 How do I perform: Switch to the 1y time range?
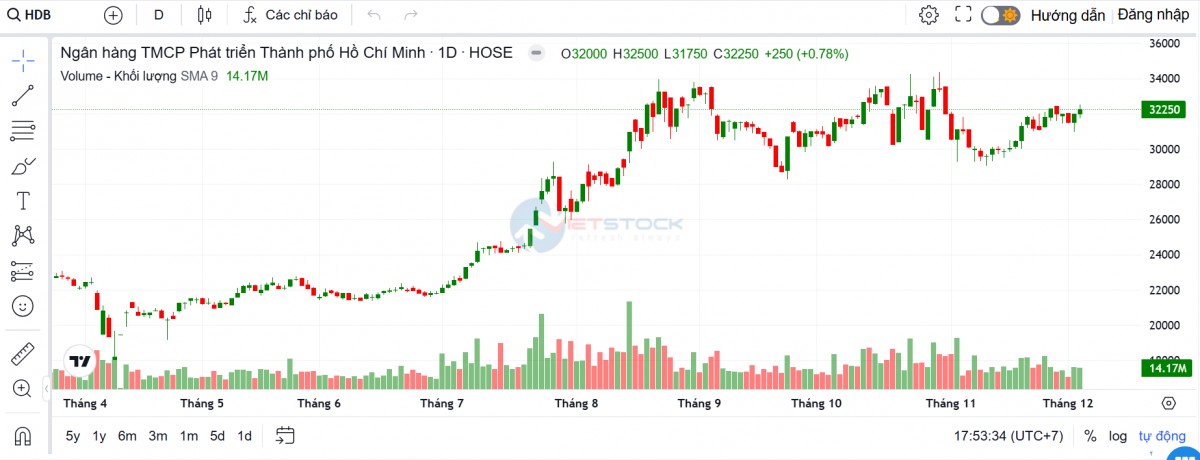click(99, 436)
